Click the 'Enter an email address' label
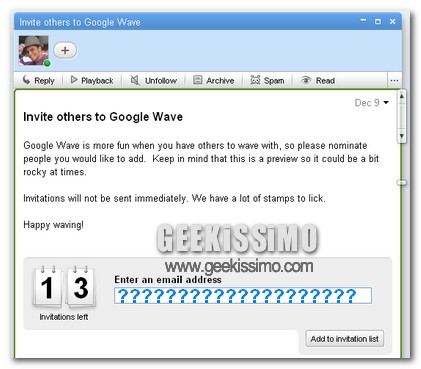This screenshot has height=369, width=421. [x=168, y=279]
